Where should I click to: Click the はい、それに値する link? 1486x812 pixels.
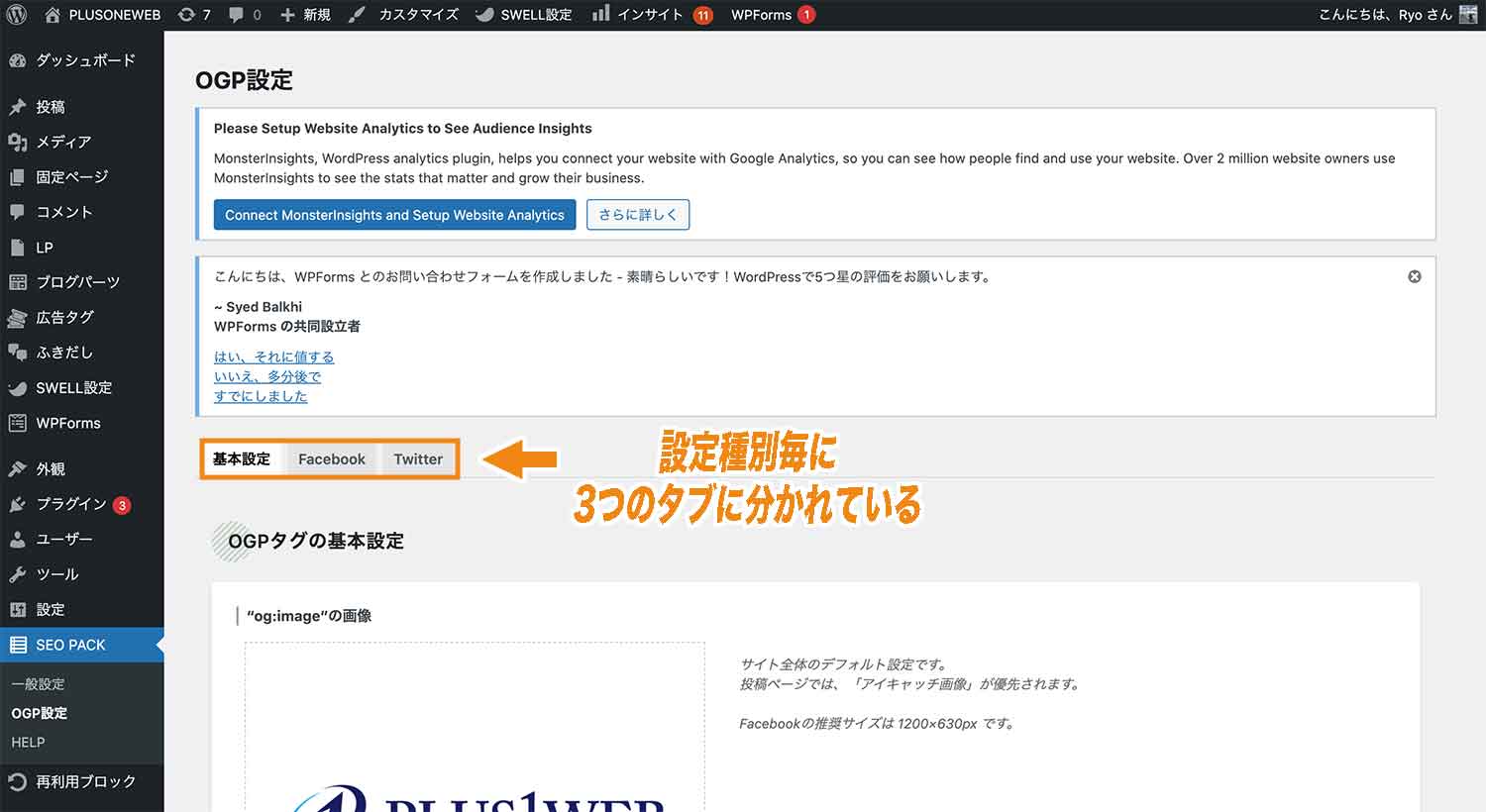(274, 356)
